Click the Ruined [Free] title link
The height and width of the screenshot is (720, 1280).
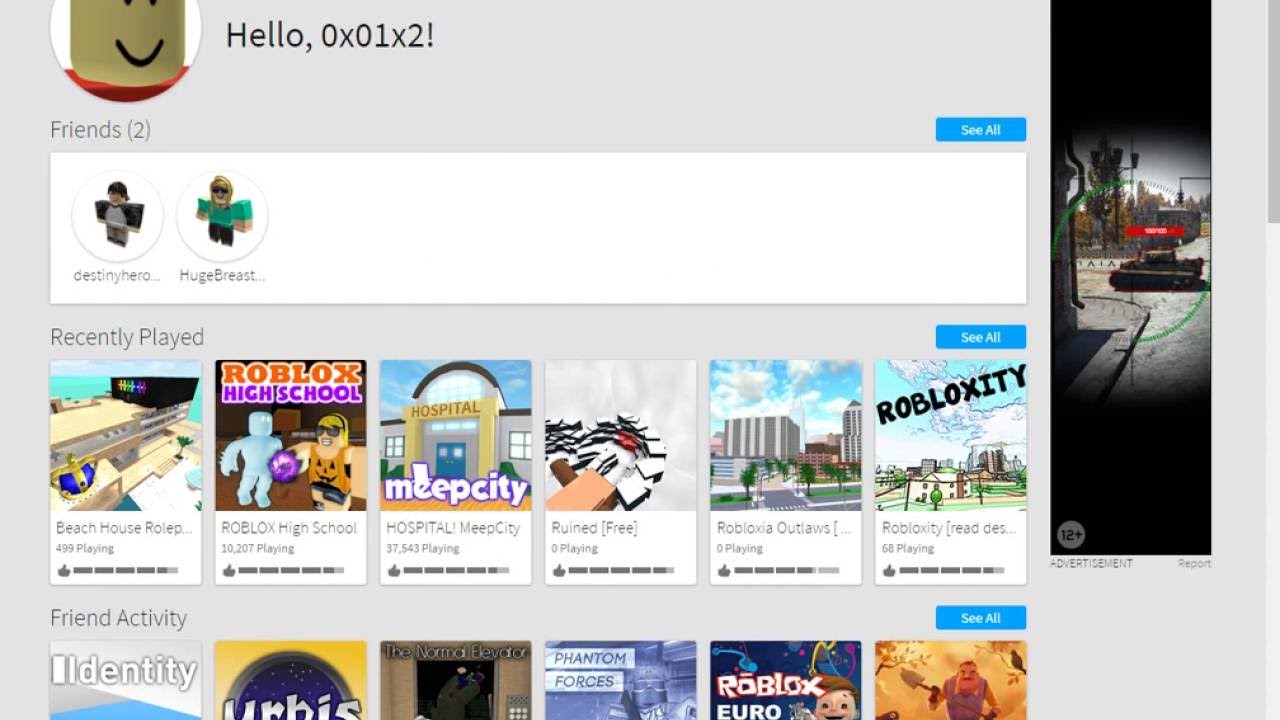point(594,528)
